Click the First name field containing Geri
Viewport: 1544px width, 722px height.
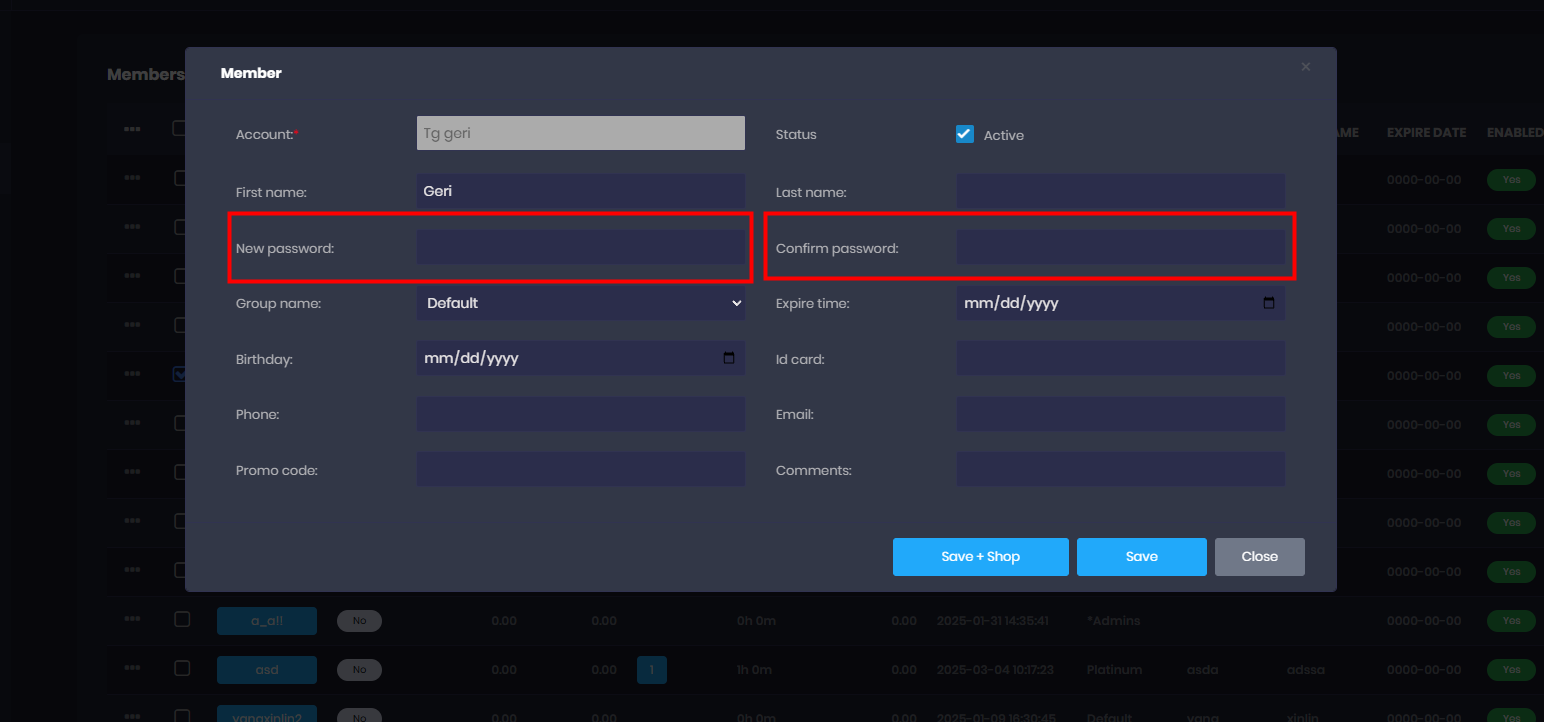[580, 191]
